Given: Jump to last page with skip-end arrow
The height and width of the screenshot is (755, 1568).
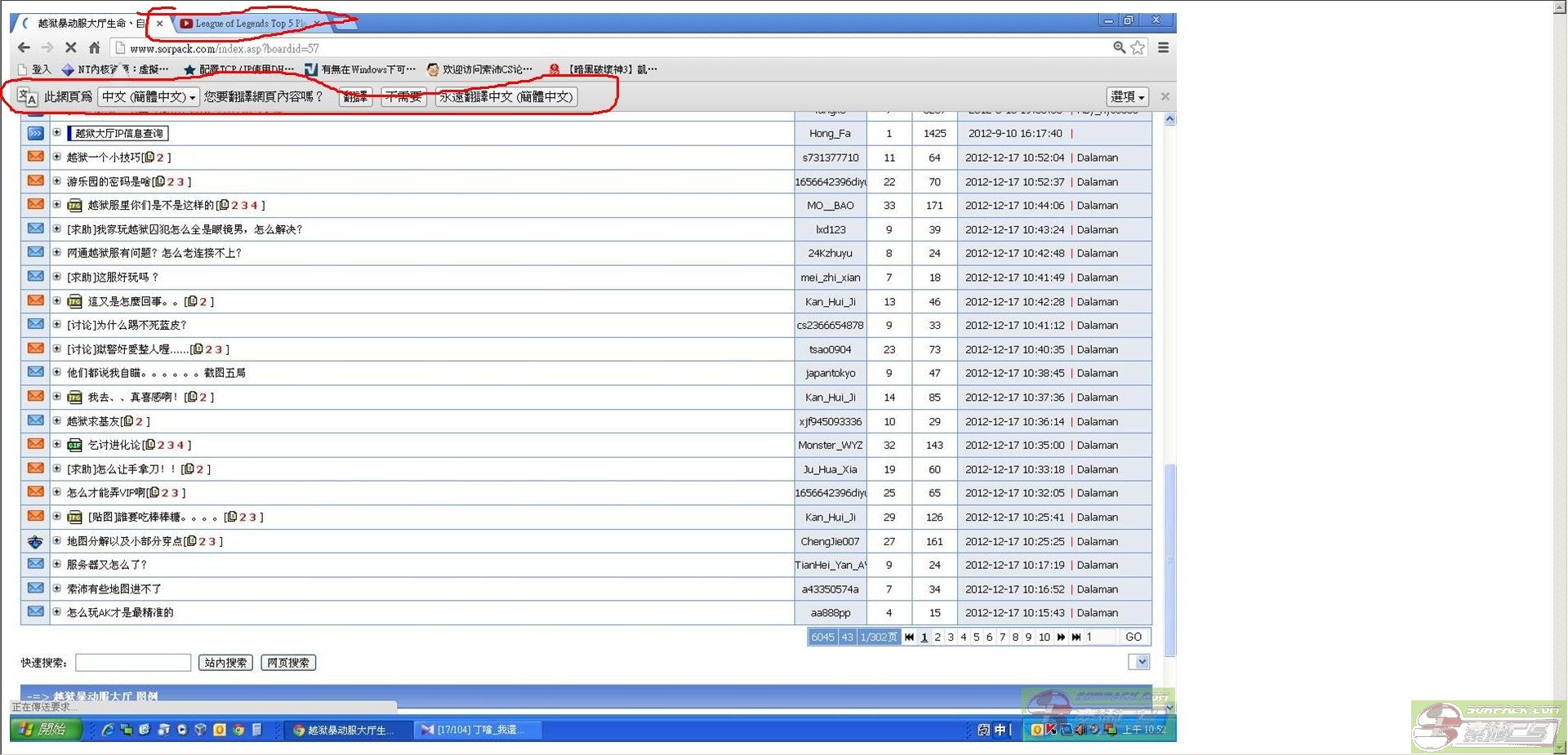Looking at the screenshot, I should pyautogui.click(x=1076, y=637).
